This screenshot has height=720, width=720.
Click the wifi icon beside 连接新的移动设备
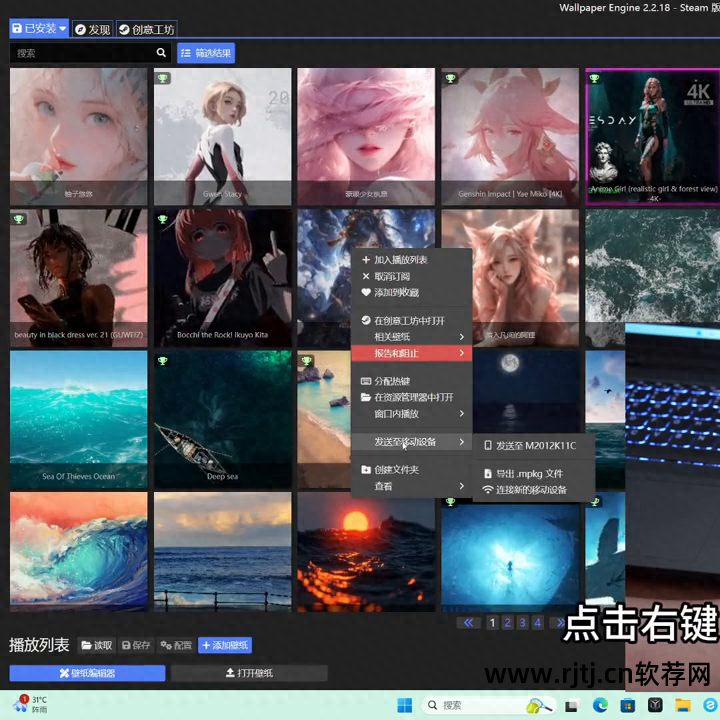(488, 490)
